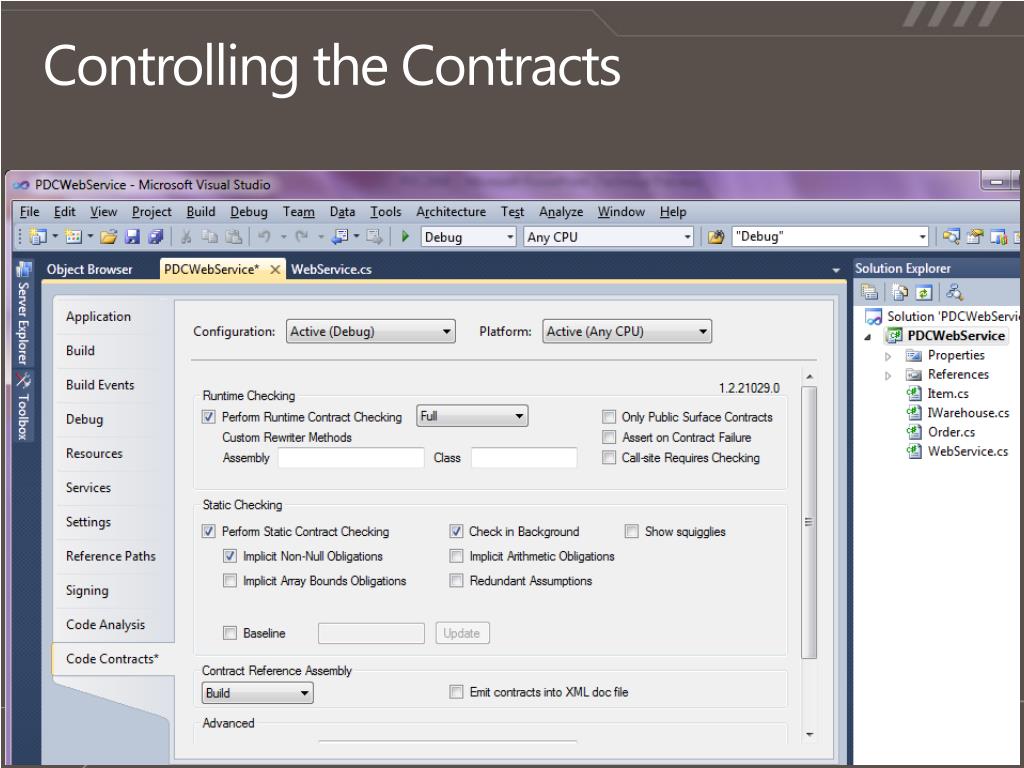Screen dimensions: 1024x768
Task: Click the Refresh icon in Solution Explorer
Action: click(x=923, y=292)
